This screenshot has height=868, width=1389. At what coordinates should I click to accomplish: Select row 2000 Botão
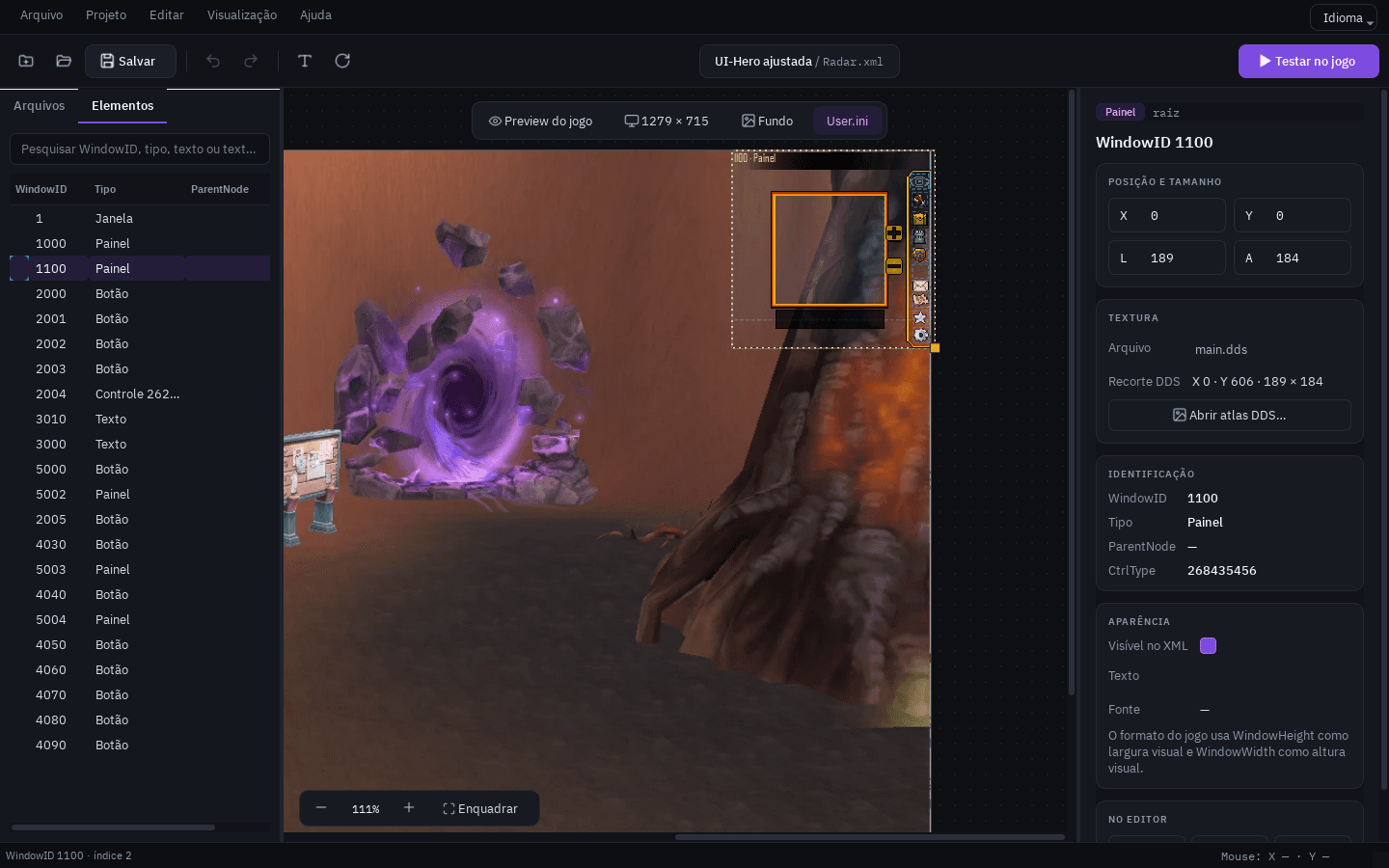point(140,294)
